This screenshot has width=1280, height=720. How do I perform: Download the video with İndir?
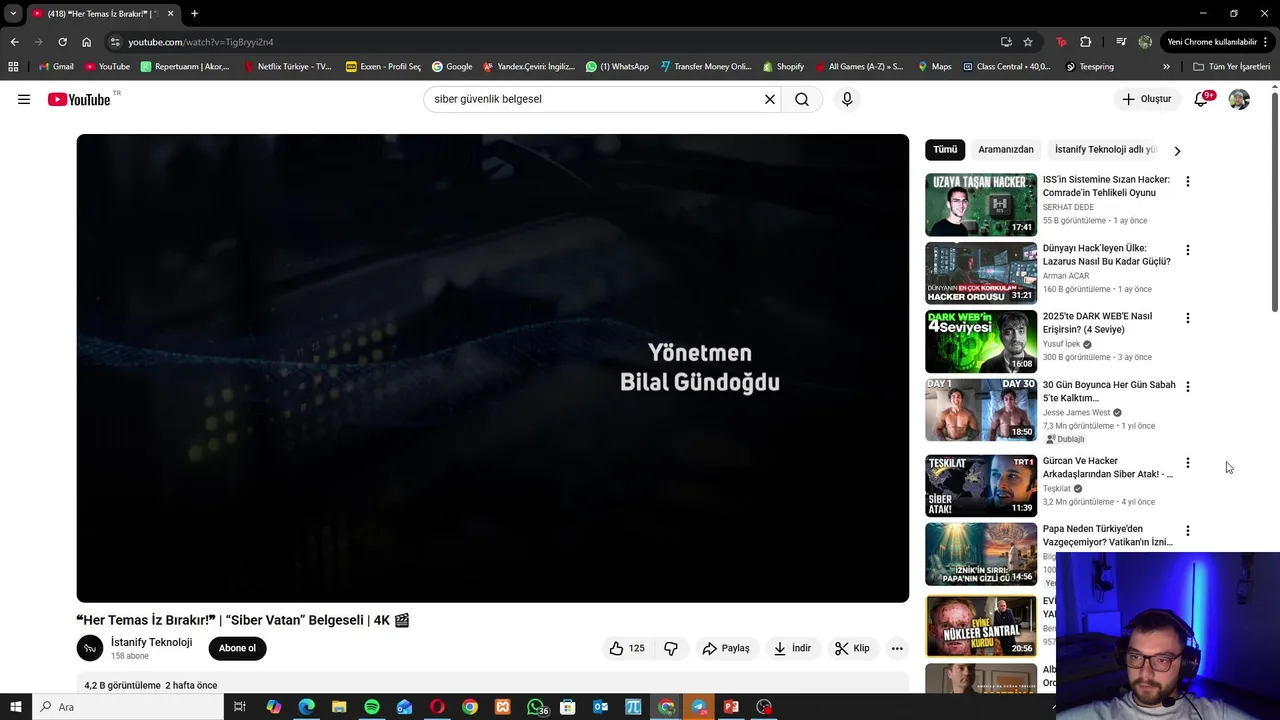(793, 648)
